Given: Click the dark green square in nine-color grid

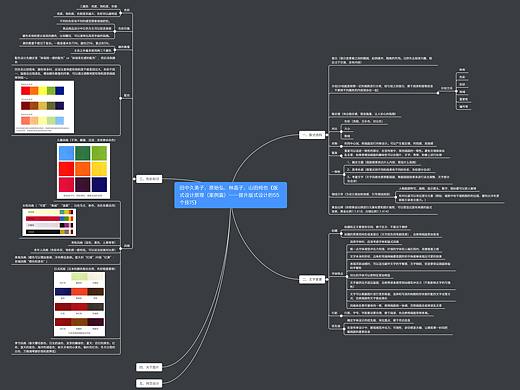Looking at the screenshot, I should click(x=83, y=153).
